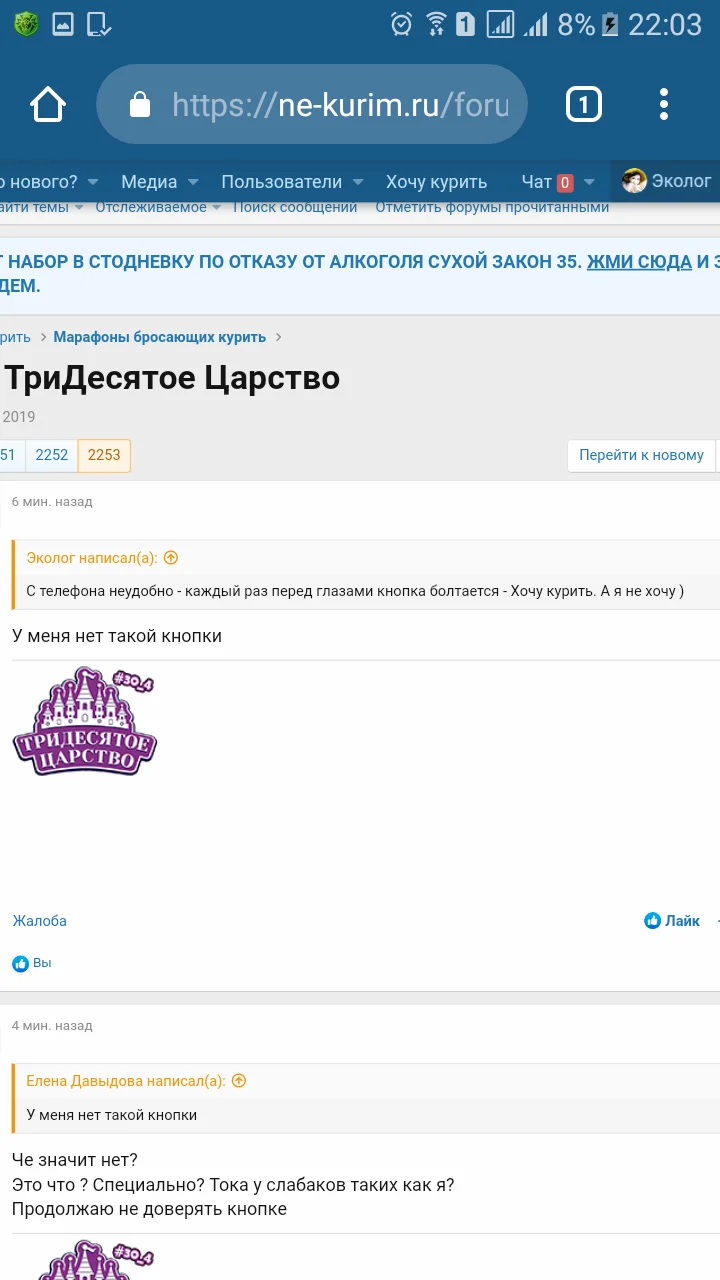Open the browser three-dot menu
This screenshot has height=1280, width=720.
pos(664,104)
